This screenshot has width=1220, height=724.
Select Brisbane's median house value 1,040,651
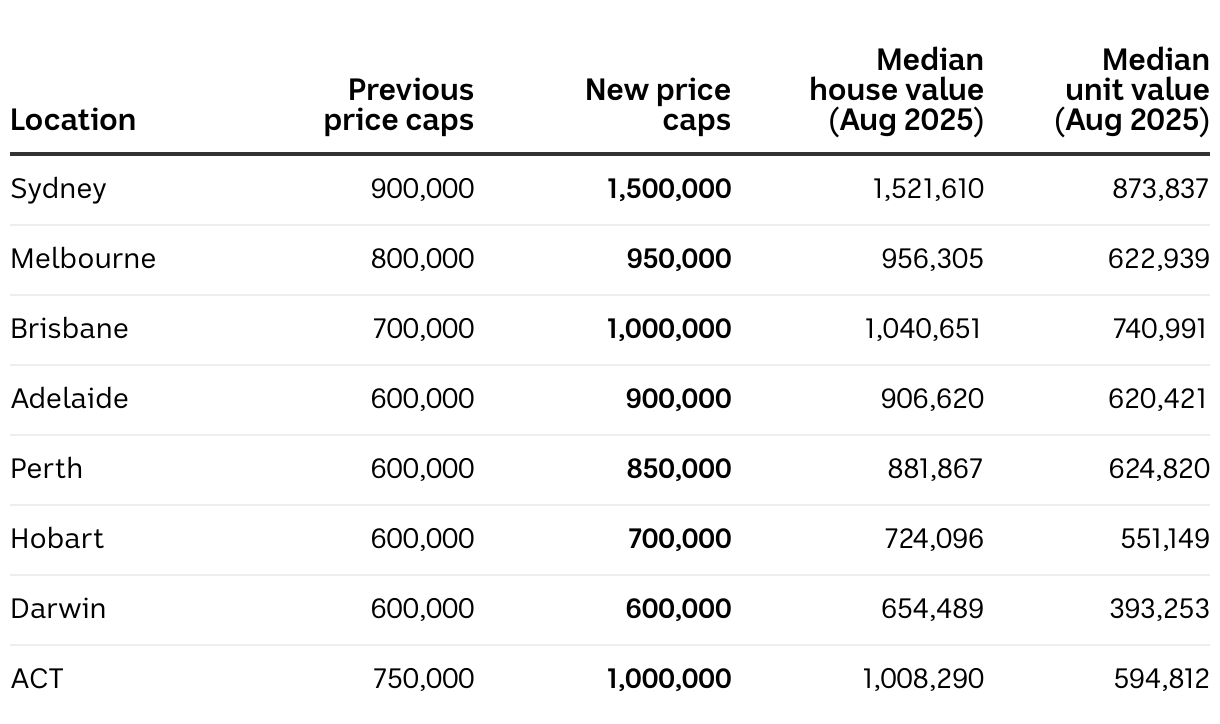point(923,329)
